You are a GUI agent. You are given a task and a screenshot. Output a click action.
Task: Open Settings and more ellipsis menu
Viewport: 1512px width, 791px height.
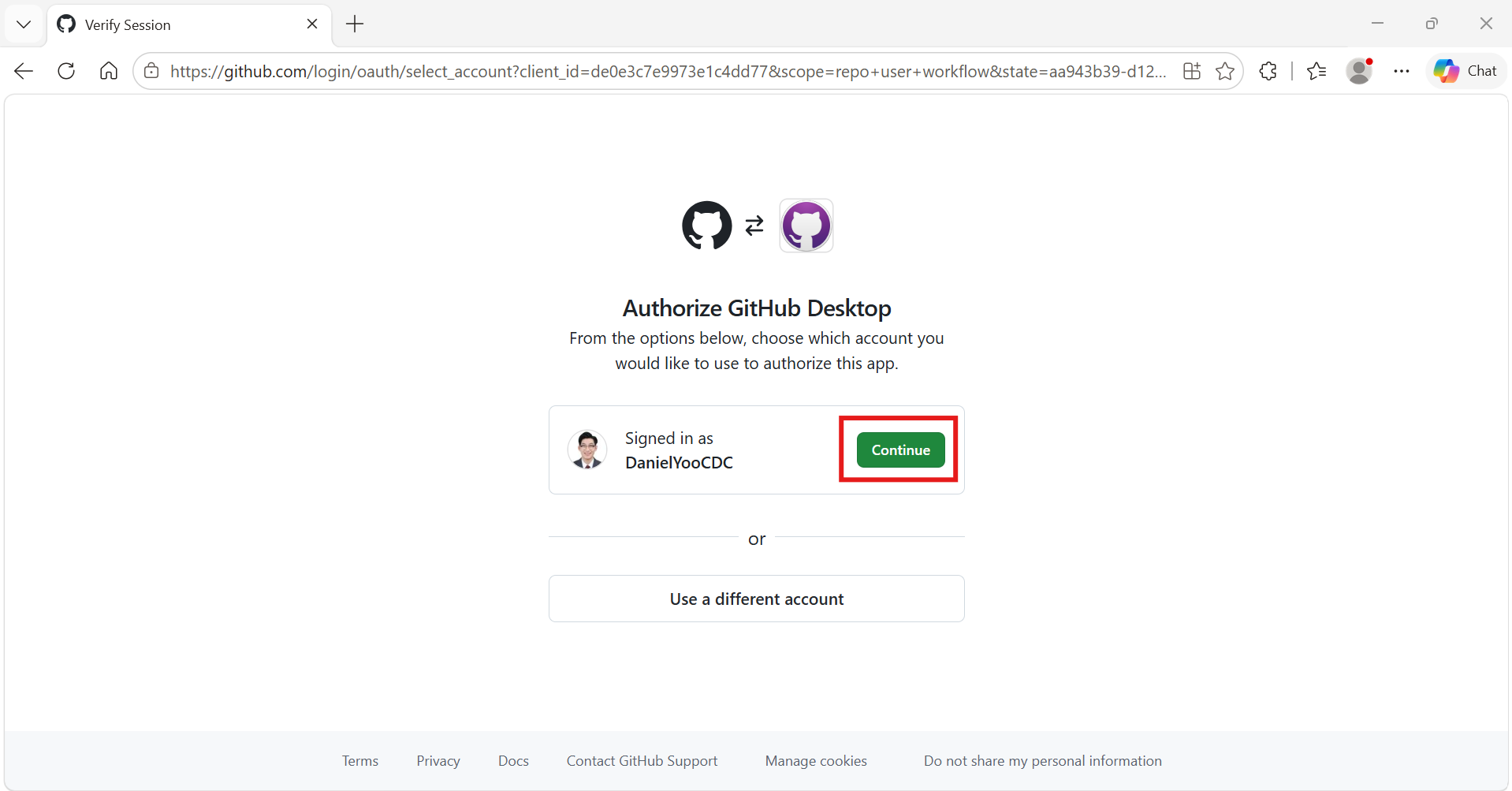tap(1401, 71)
